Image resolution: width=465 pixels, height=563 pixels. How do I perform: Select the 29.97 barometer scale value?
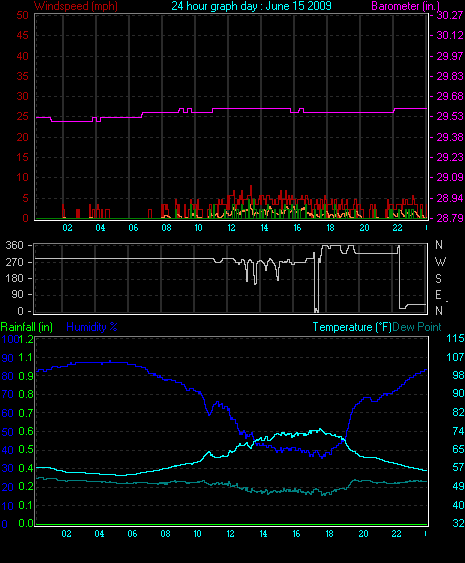(450, 56)
